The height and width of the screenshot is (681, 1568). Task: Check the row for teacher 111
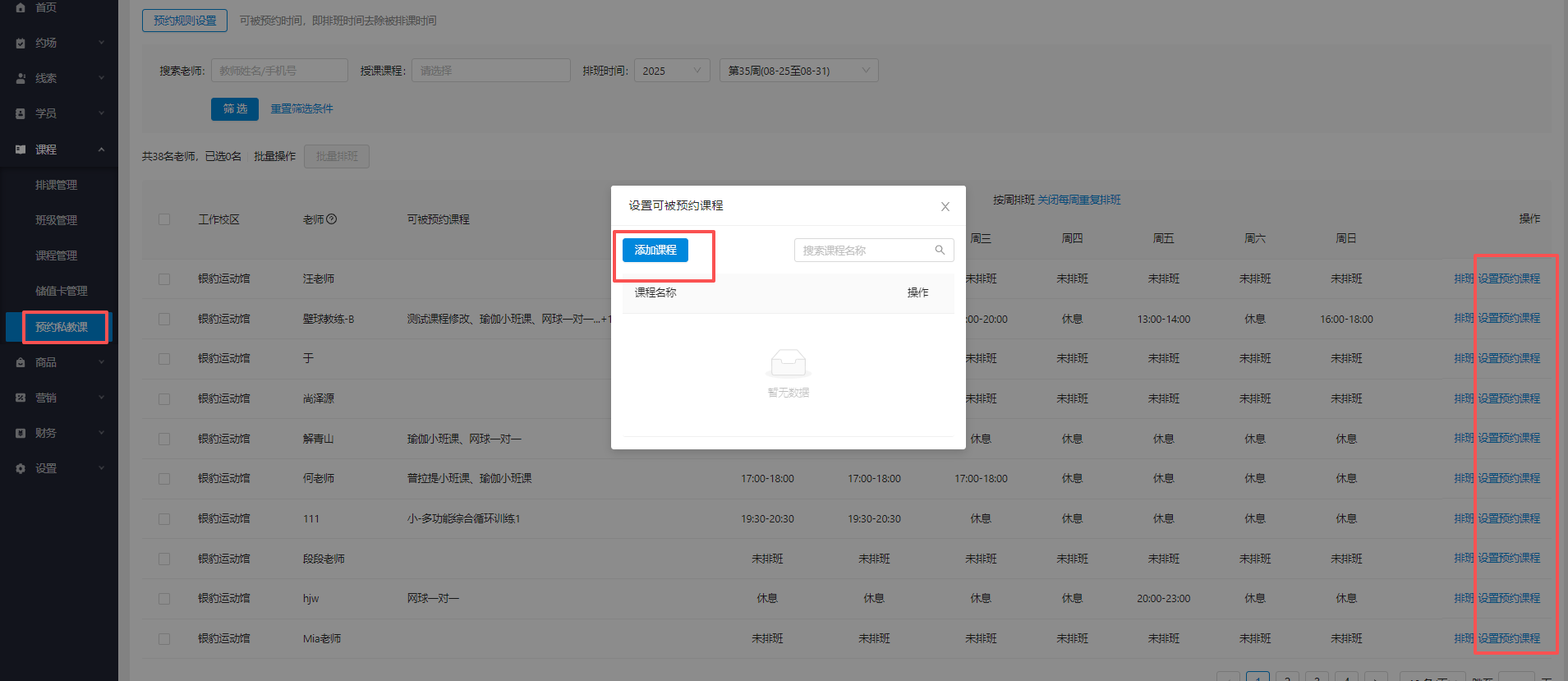164,519
